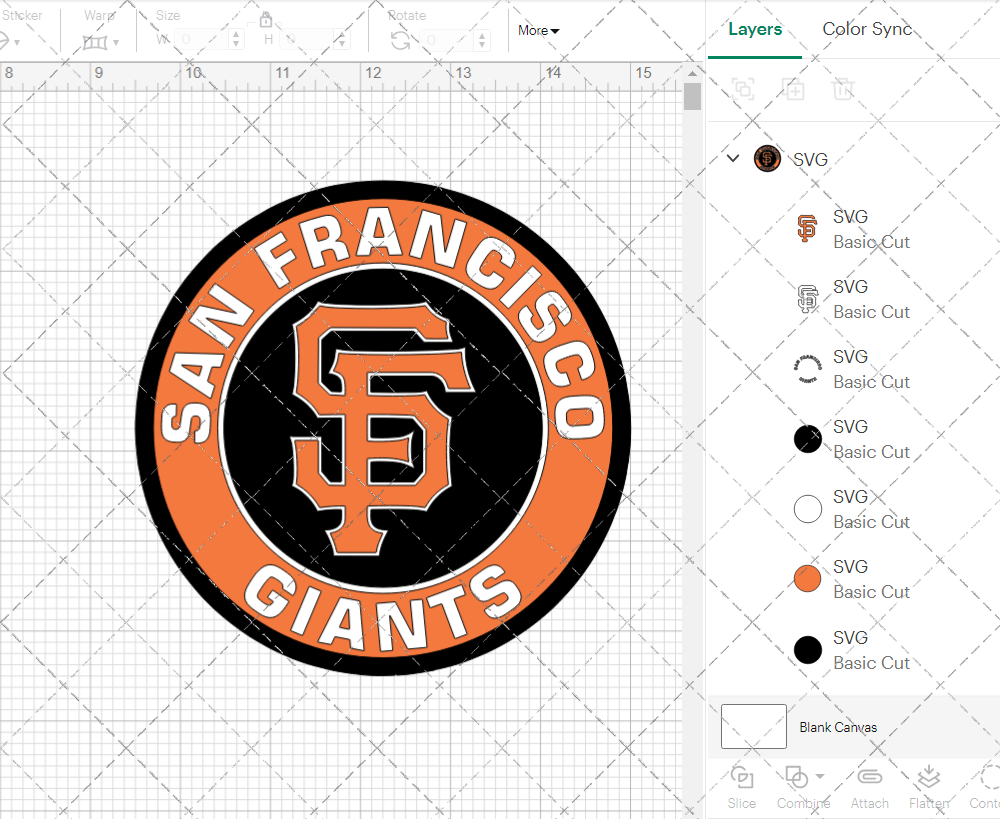The image size is (1000, 819).
Task: Click the Rotate icon in toolbar
Action: [x=400, y=41]
